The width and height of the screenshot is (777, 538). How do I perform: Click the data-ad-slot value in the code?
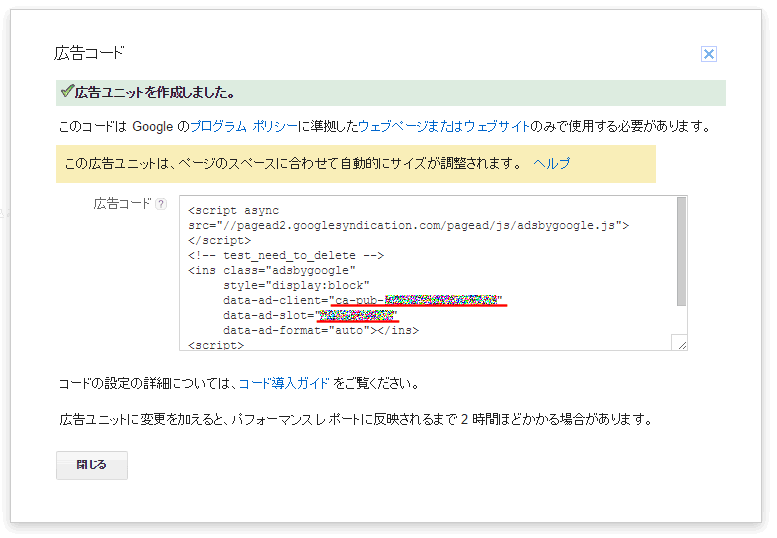(x=357, y=315)
